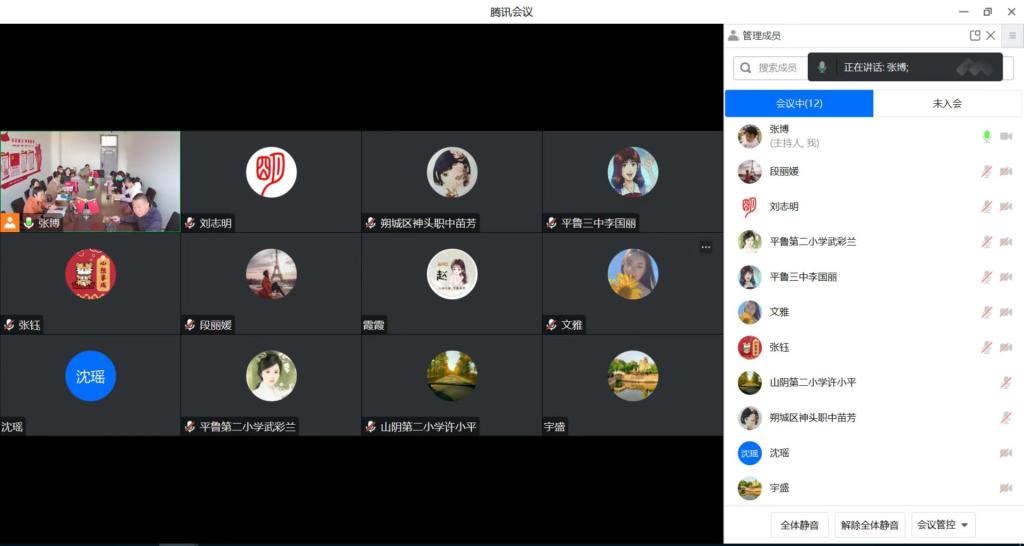Toggle 张博's camera icon in member list

point(1006,136)
